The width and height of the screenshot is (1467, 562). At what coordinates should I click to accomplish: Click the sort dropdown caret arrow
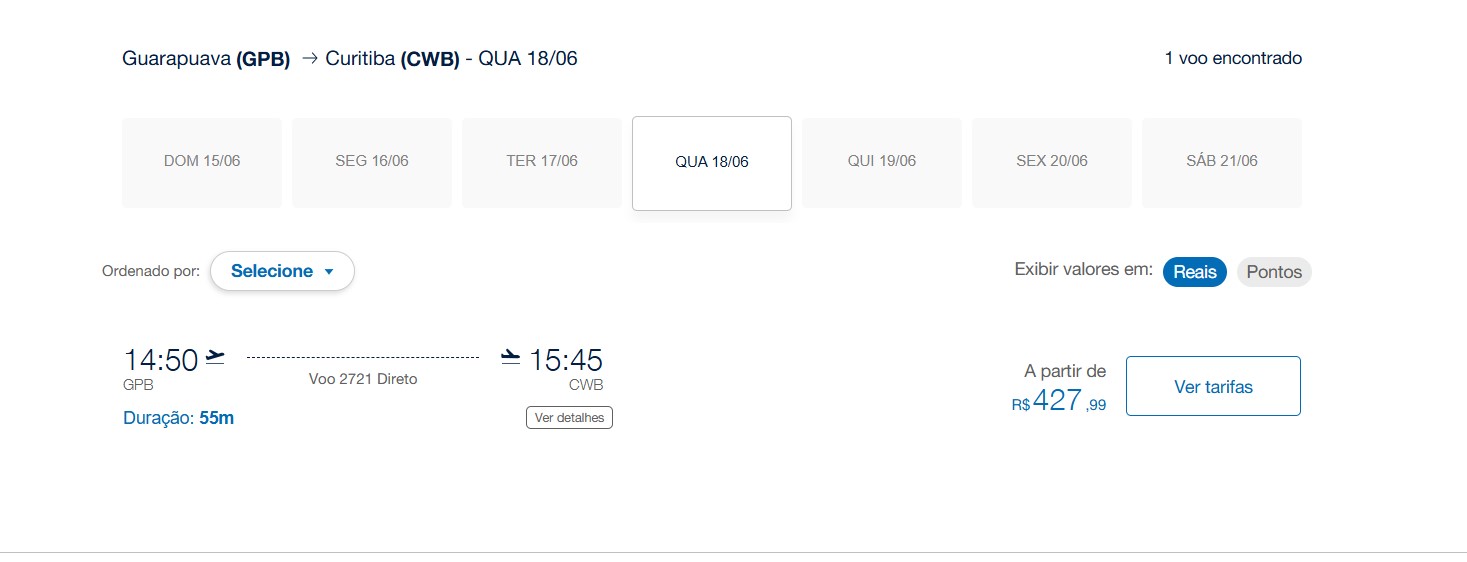pyautogui.click(x=329, y=272)
